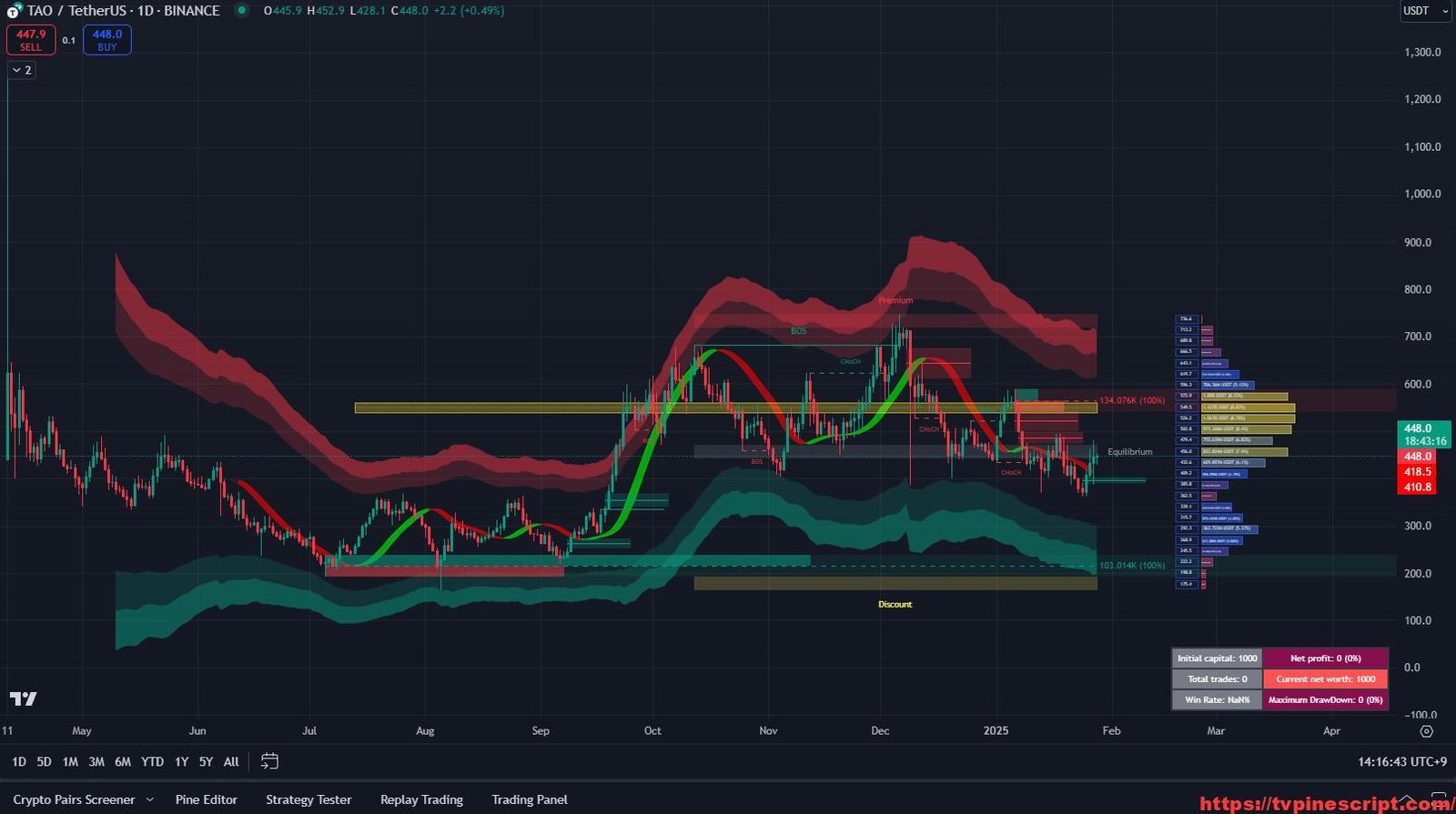Click the TradingView logo on chart
Image resolution: width=1456 pixels, height=814 pixels.
(x=24, y=698)
